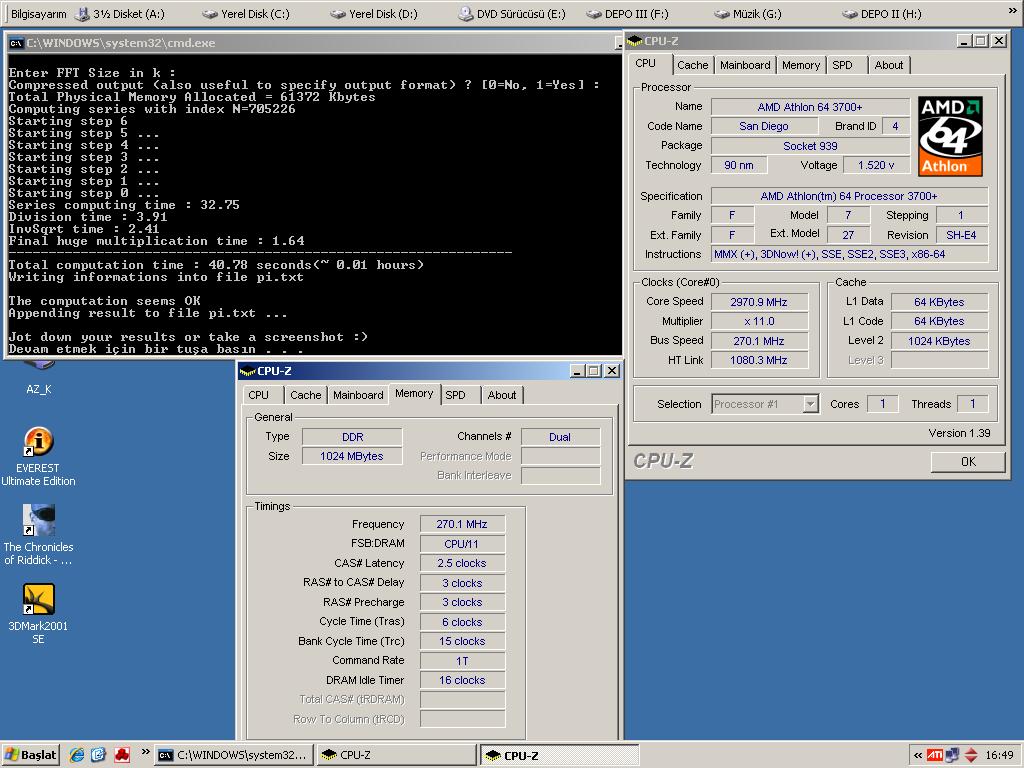The height and width of the screenshot is (768, 1024).
Task: Select Memory tab in Memory window
Action: (x=414, y=394)
